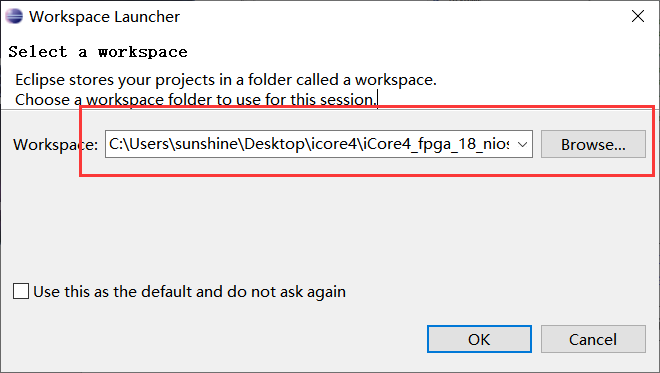Confirm the workspace with OK
This screenshot has height=373, width=660.
[479, 339]
